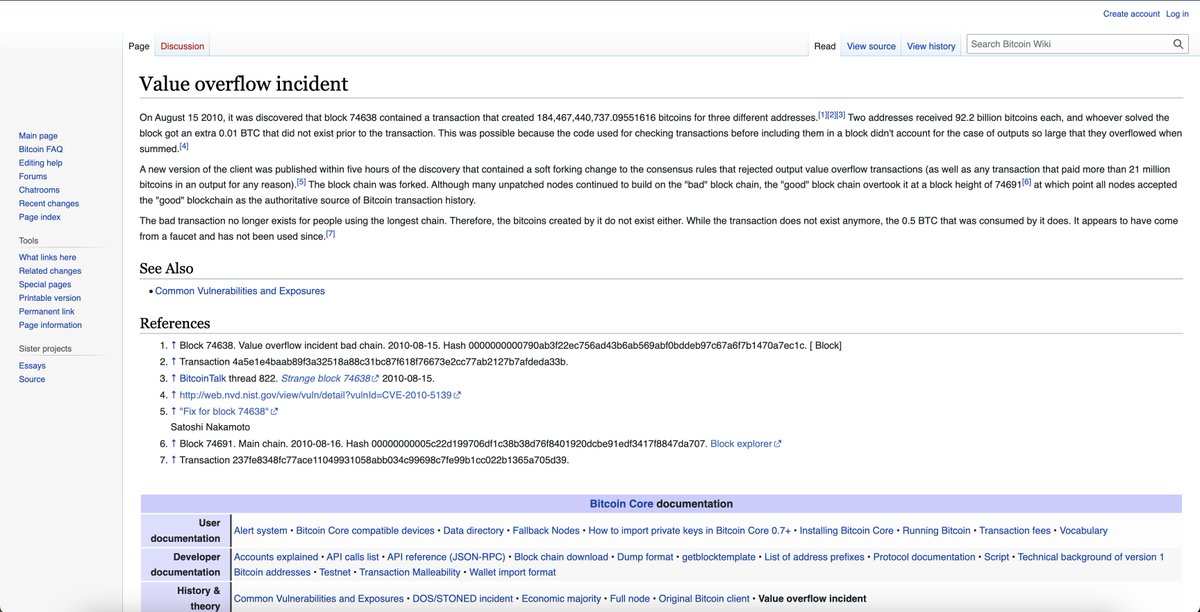Jump back via reference 7 up arrow
The height and width of the screenshot is (612, 1200).
pyautogui.click(x=173, y=460)
